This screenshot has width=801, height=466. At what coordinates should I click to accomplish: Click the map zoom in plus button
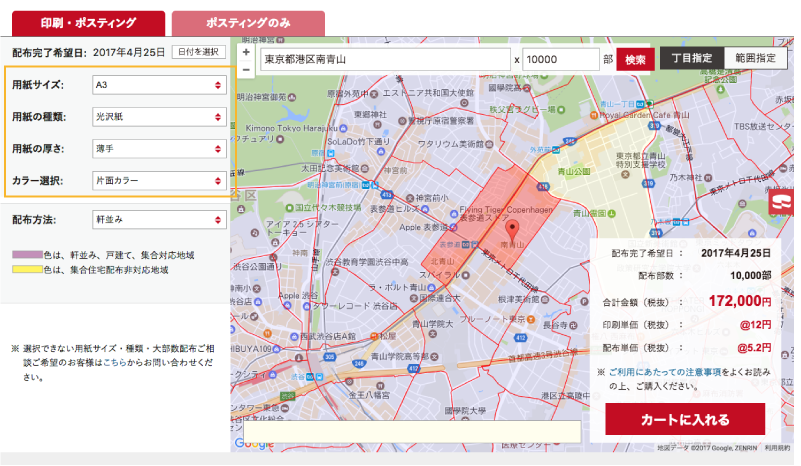[246, 50]
